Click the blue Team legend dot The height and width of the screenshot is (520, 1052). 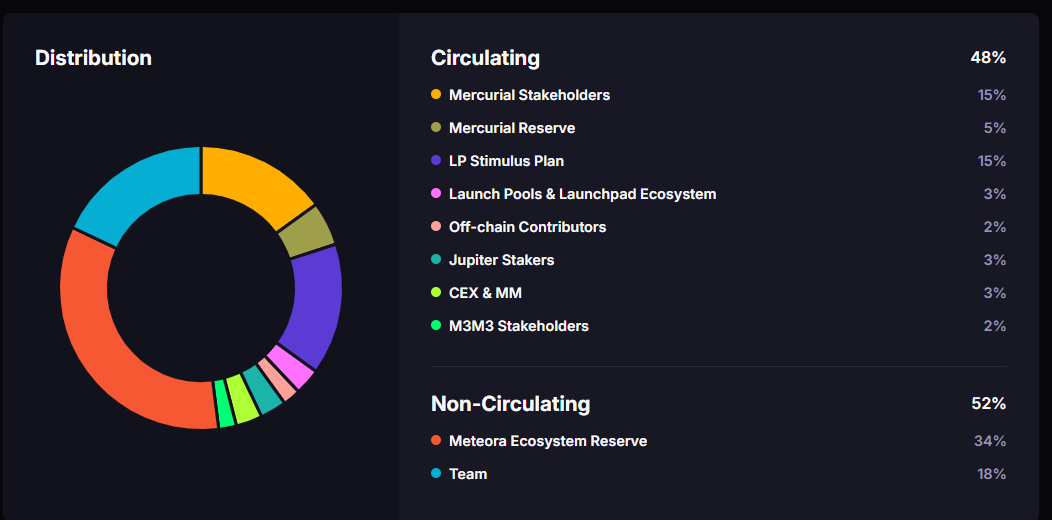point(436,474)
